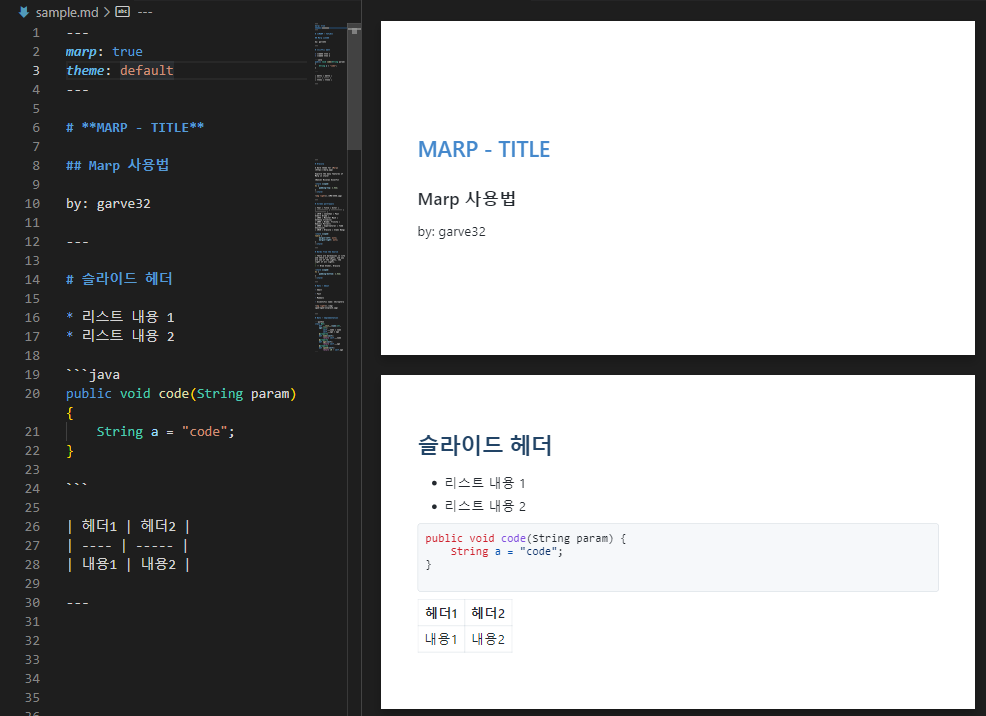Click the '헤더2' table header cell in the preview
Viewport: 986px width, 716px height.
(488, 613)
